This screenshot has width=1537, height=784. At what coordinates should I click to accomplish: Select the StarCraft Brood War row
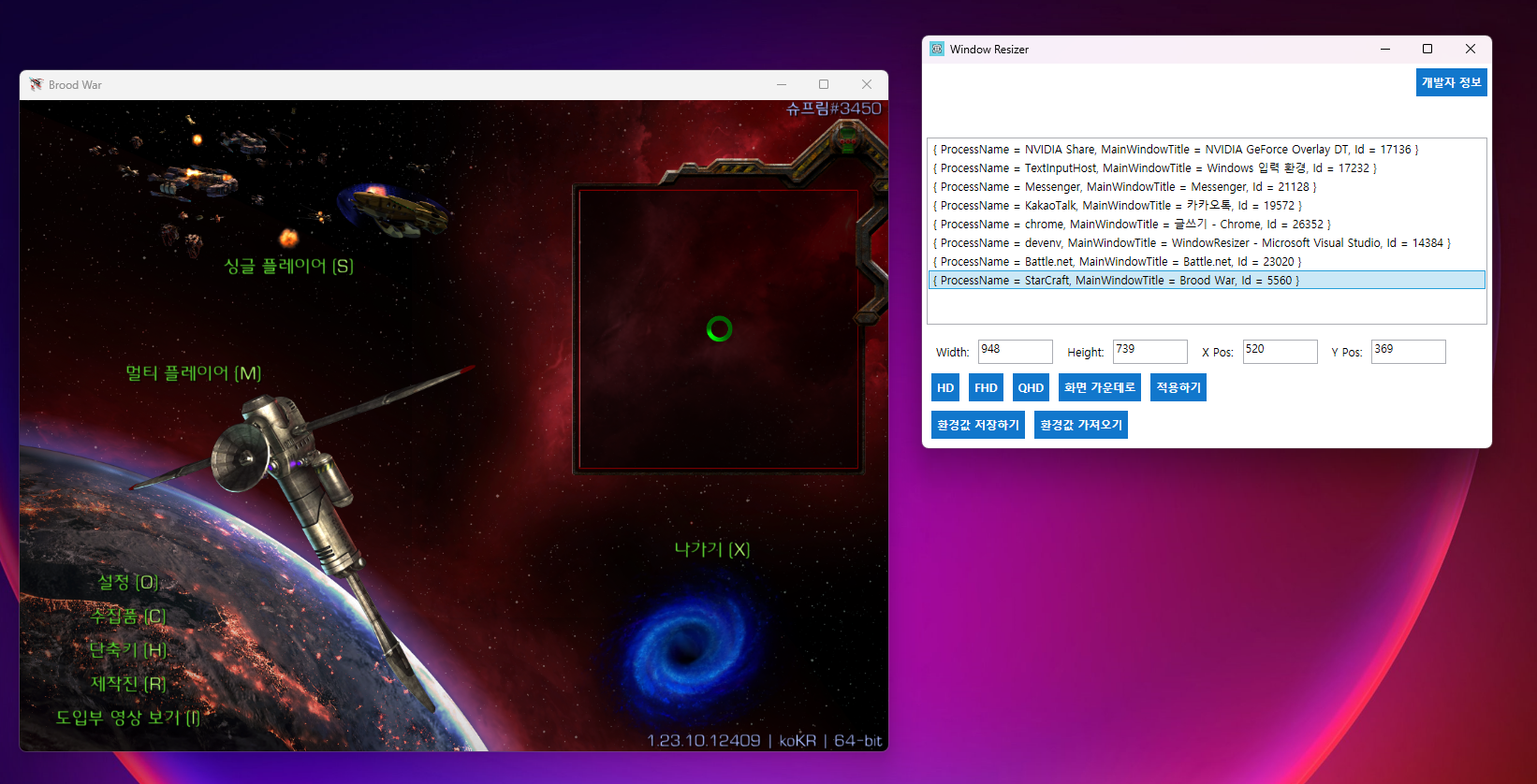click(1207, 281)
